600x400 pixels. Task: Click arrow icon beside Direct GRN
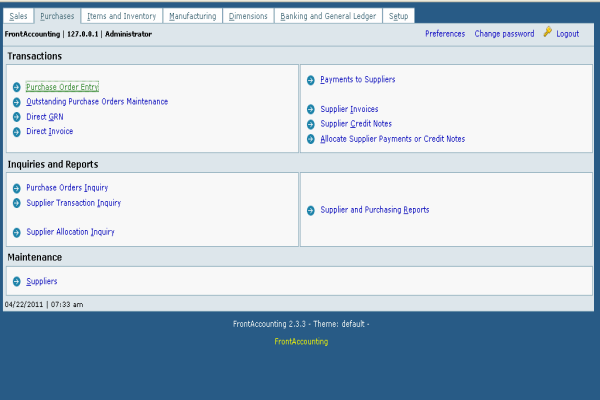coord(16,117)
